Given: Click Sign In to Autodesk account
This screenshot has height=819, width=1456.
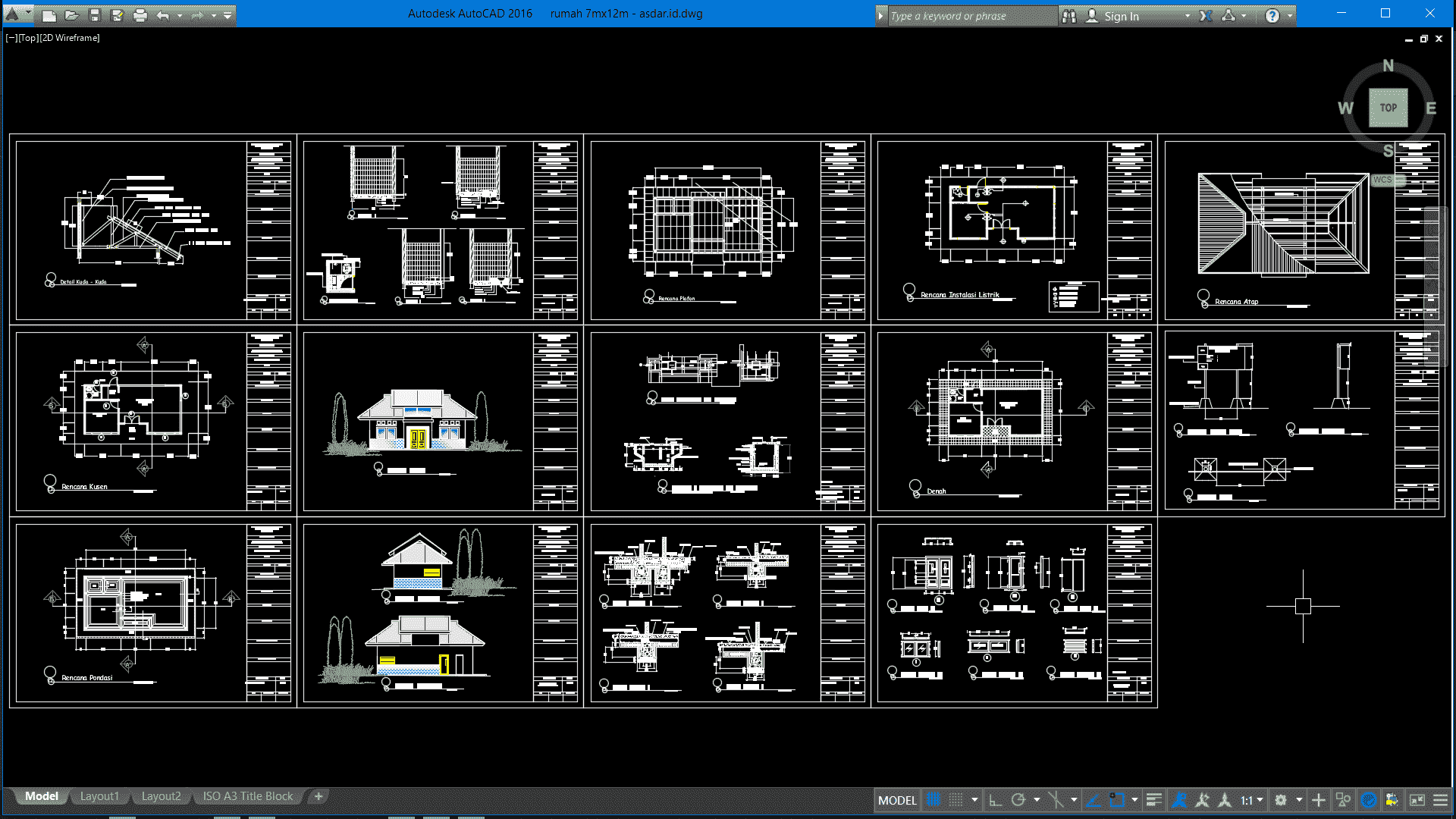Looking at the screenshot, I should [x=1121, y=16].
